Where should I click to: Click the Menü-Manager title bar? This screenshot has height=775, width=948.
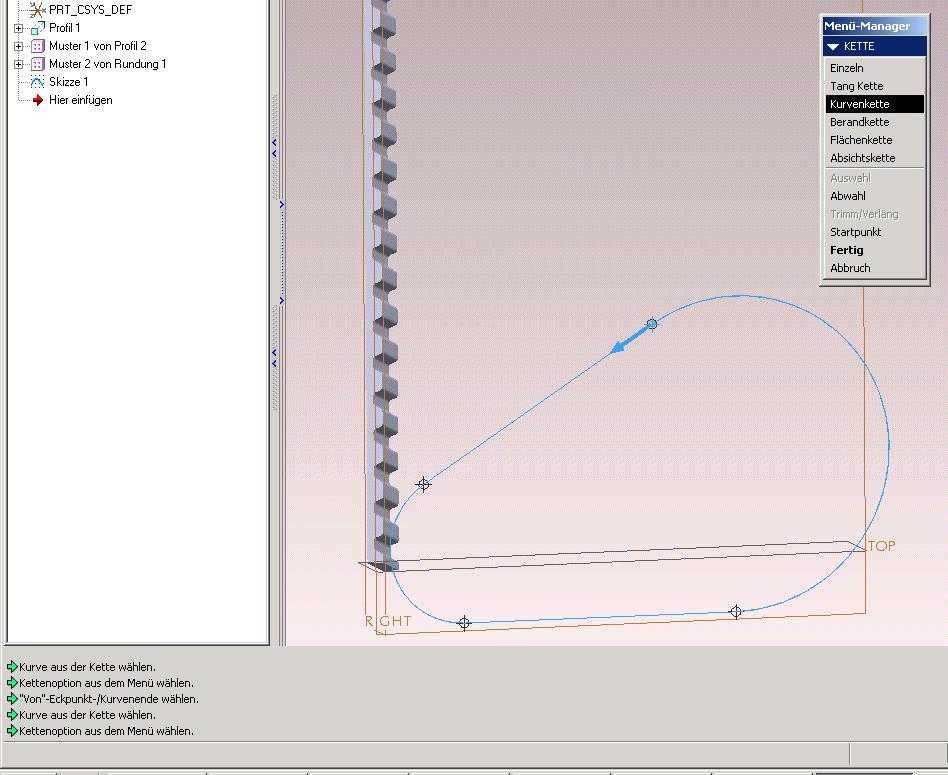(874, 26)
